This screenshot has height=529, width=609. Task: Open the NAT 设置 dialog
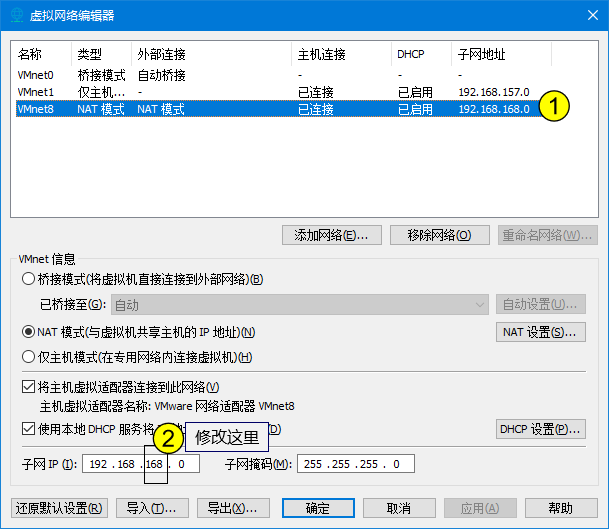[x=540, y=332]
